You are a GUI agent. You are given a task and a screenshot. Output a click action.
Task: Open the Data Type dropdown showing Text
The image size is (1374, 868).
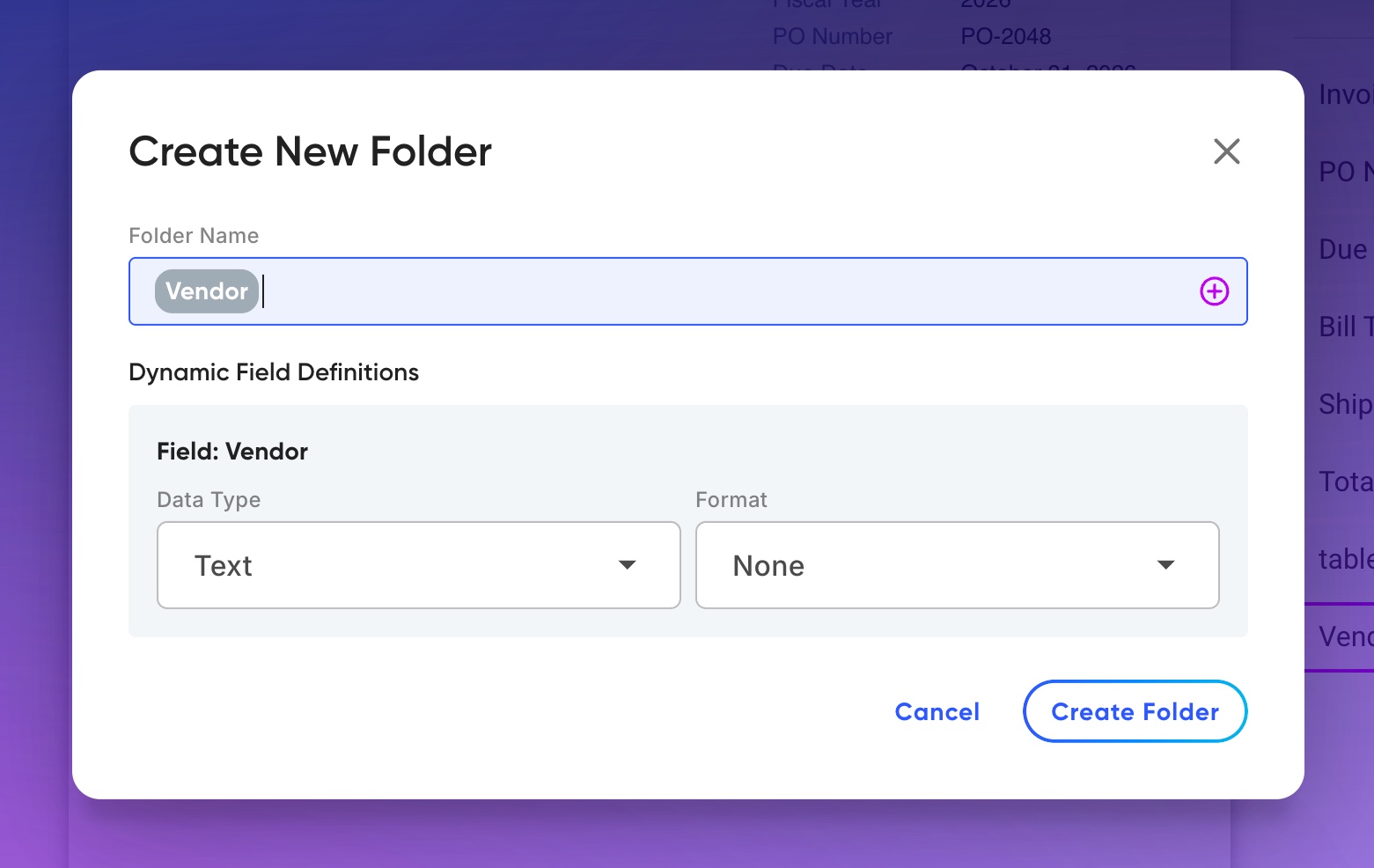click(x=418, y=565)
